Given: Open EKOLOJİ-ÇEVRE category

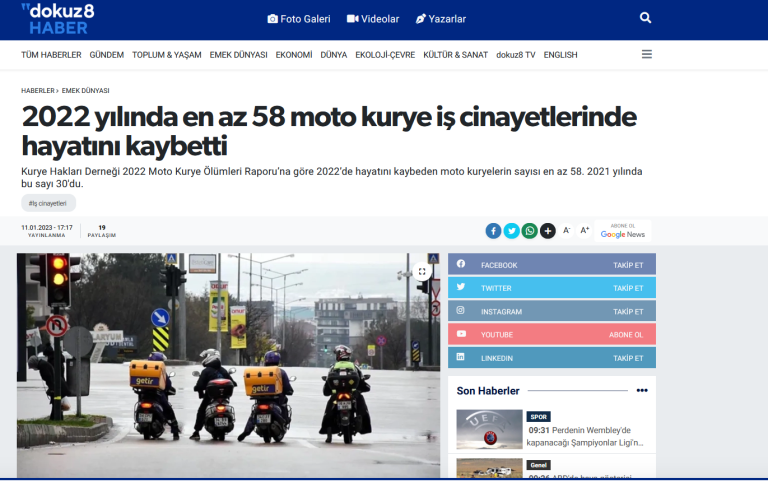Looking at the screenshot, I should click(x=385, y=55).
